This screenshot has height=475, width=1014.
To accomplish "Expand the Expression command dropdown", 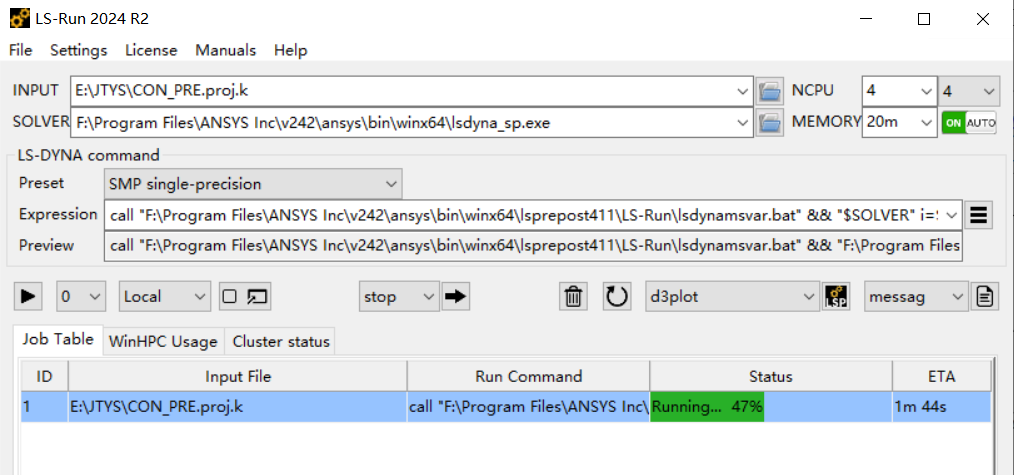I will point(951,215).
